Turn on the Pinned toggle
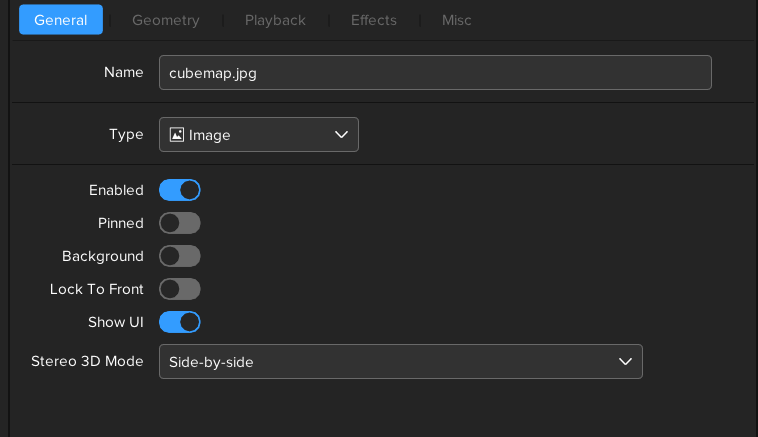The width and height of the screenshot is (758, 437). 180,223
